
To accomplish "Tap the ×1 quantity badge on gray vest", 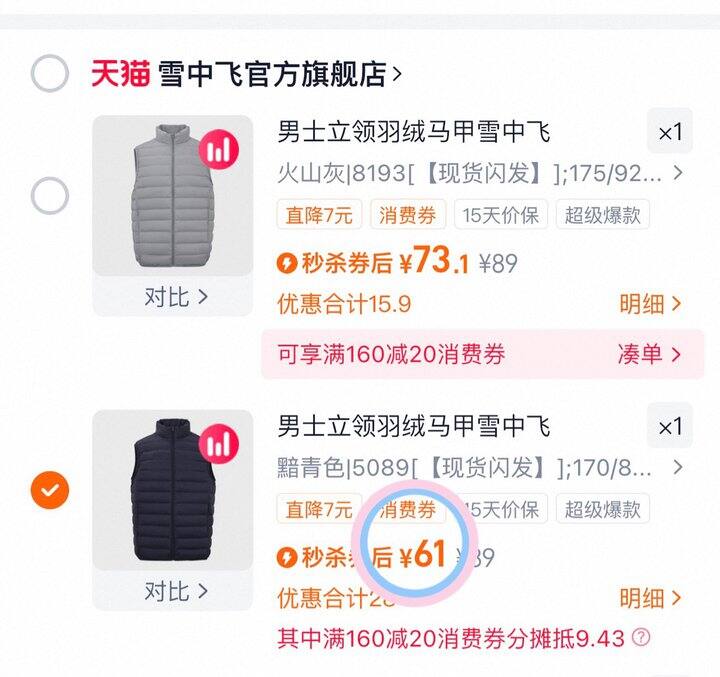I will pyautogui.click(x=669, y=132).
